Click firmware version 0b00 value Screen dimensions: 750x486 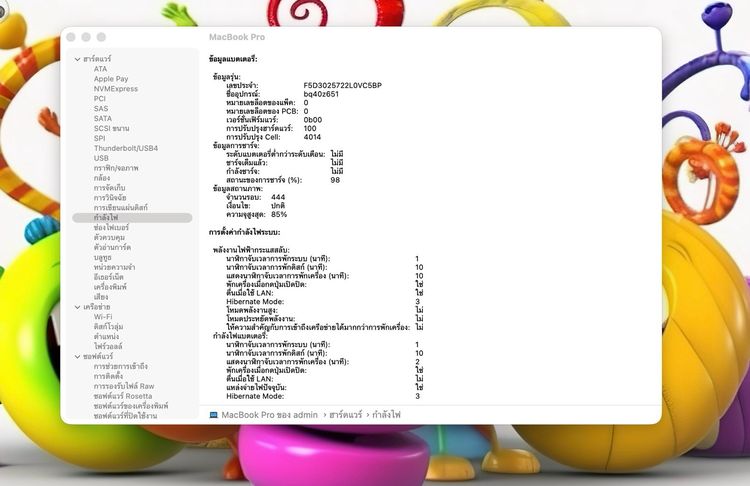click(313, 120)
